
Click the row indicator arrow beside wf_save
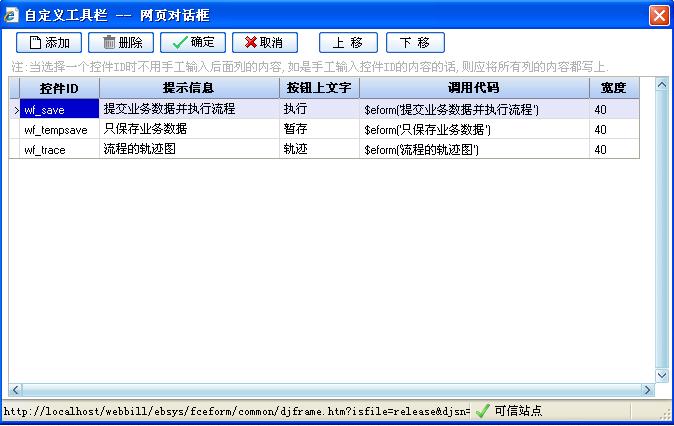(x=15, y=110)
